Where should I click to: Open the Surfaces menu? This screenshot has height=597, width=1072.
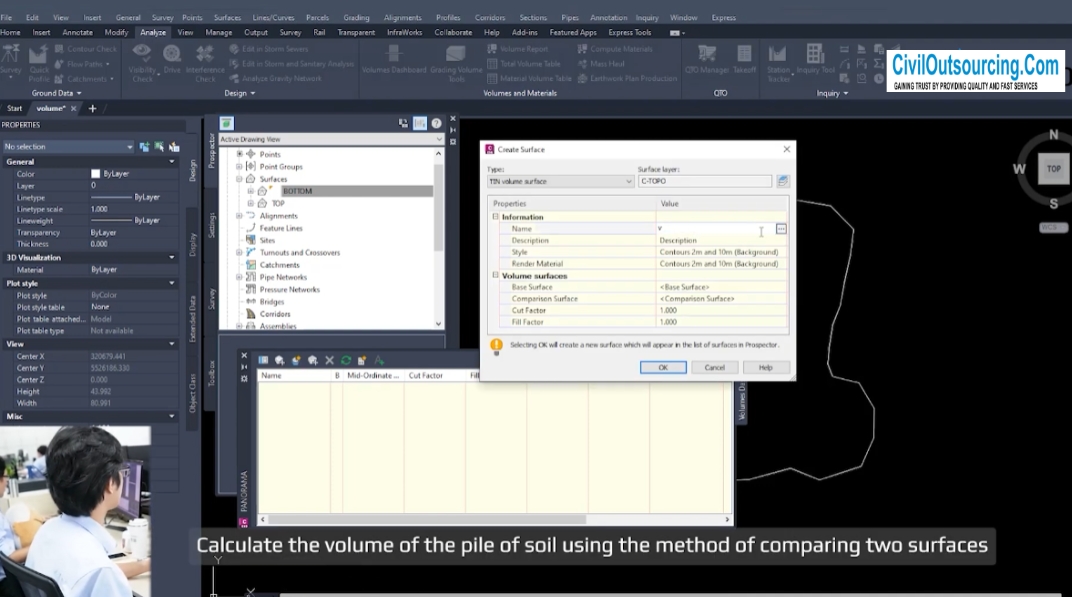pyautogui.click(x=227, y=18)
